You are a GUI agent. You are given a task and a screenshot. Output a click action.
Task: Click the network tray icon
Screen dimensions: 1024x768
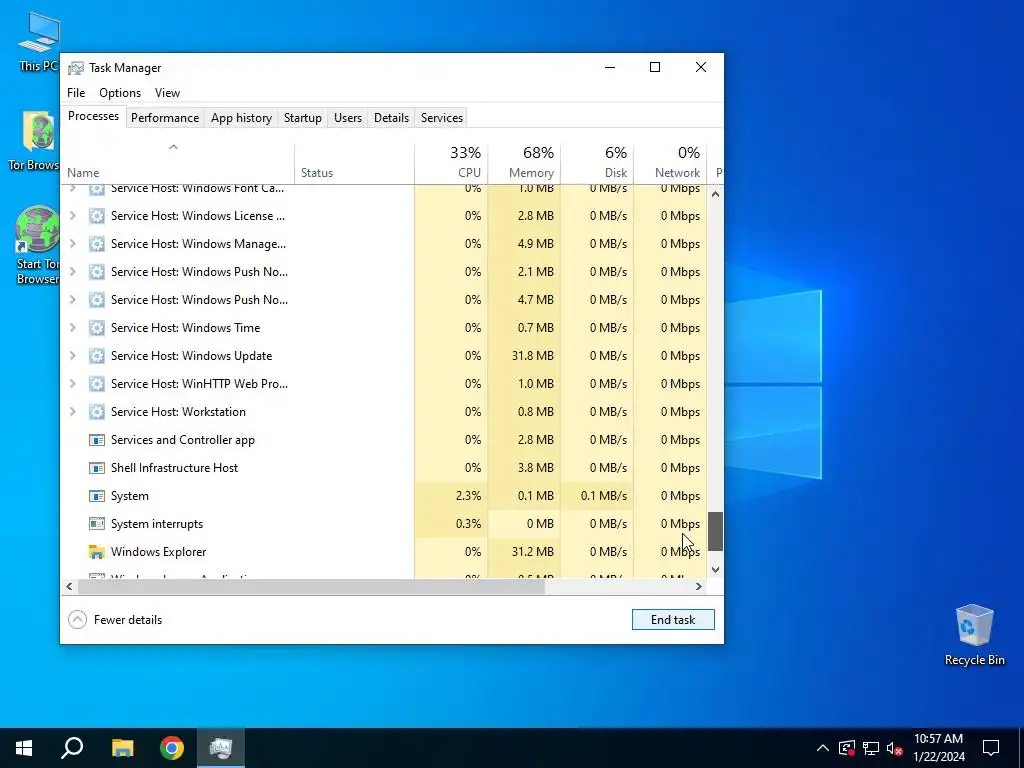coord(871,748)
